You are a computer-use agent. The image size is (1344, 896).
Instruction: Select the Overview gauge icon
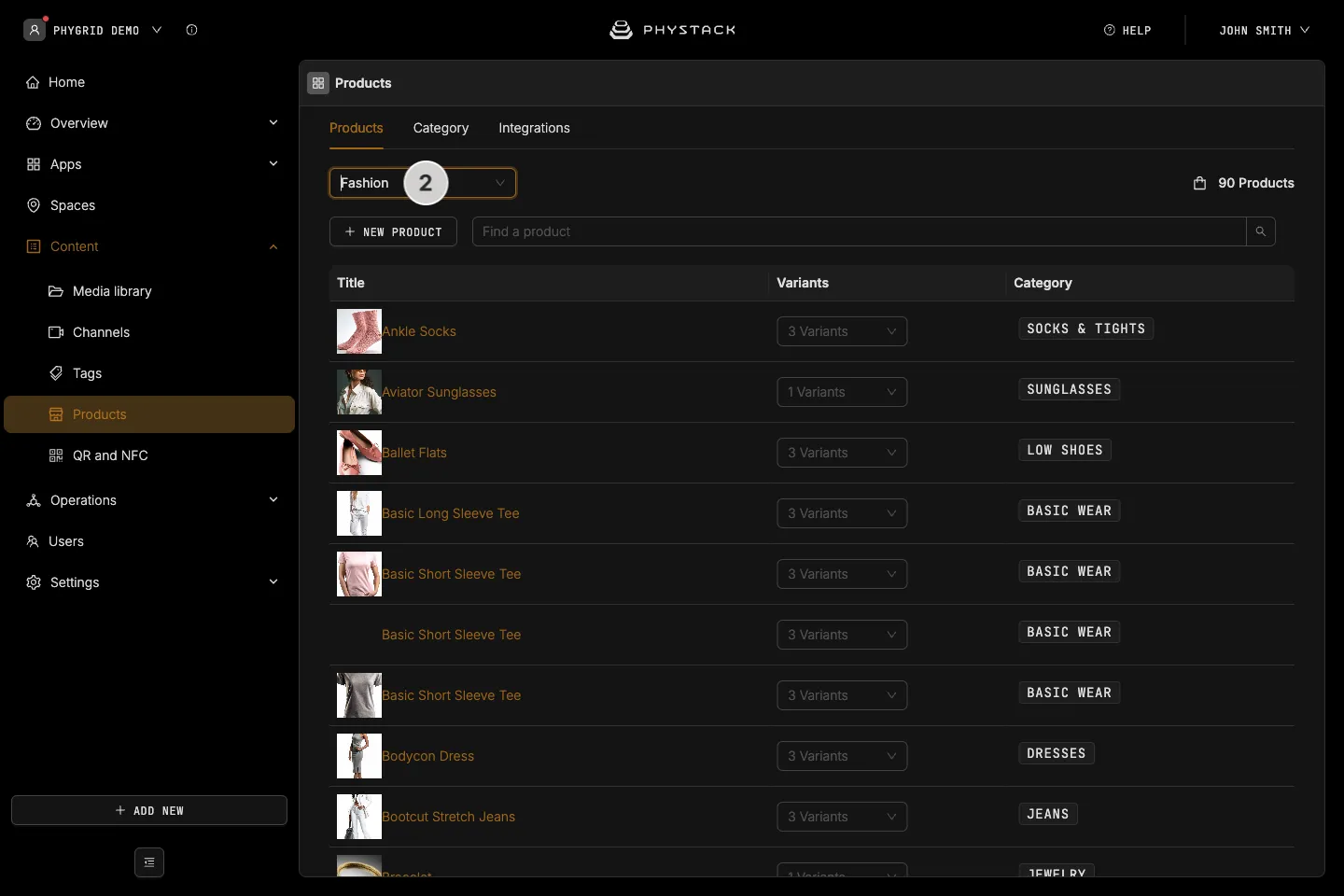(34, 123)
